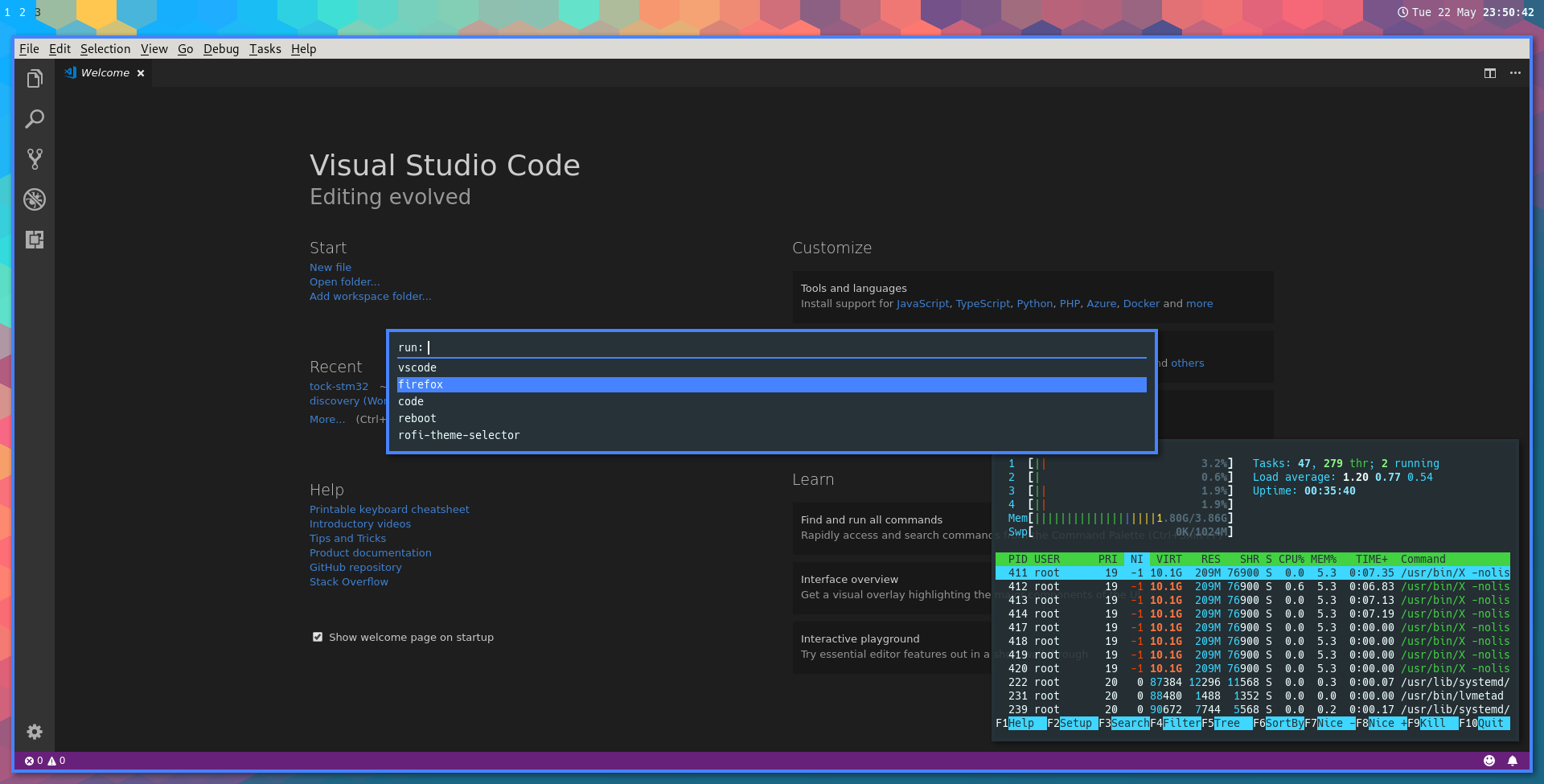Open the Debug view icon
Image resolution: width=1544 pixels, height=784 pixels.
(x=35, y=199)
